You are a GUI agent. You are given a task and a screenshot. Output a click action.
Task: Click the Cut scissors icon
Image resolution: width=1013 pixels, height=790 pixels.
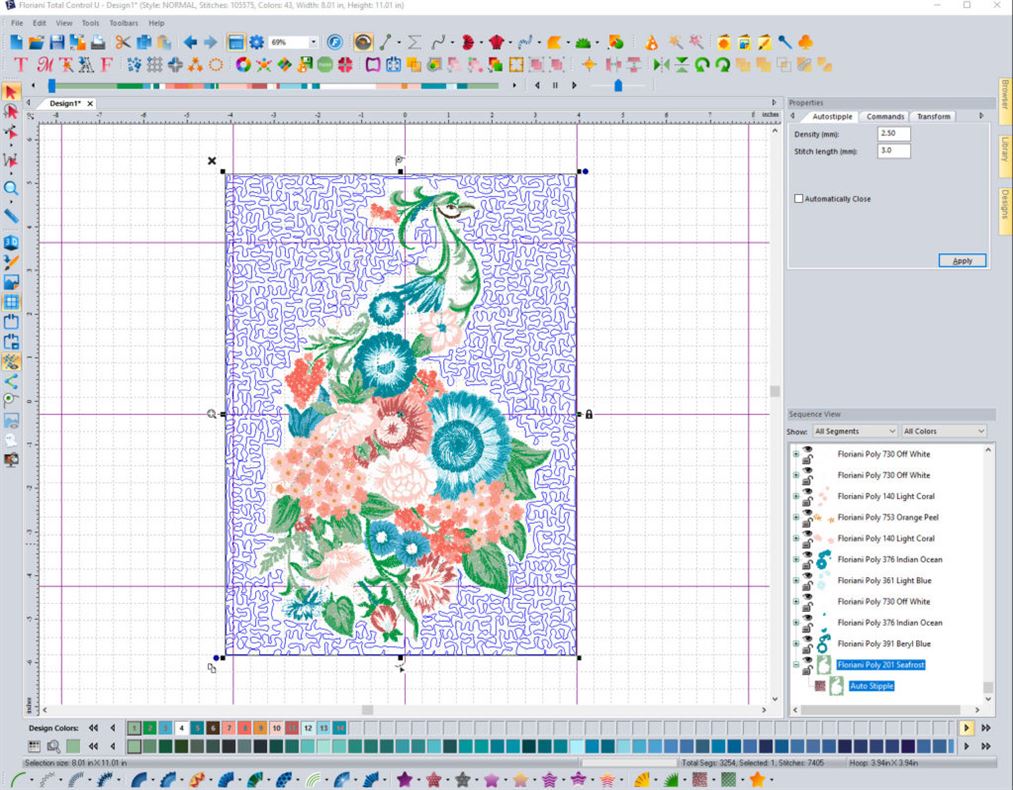122,43
